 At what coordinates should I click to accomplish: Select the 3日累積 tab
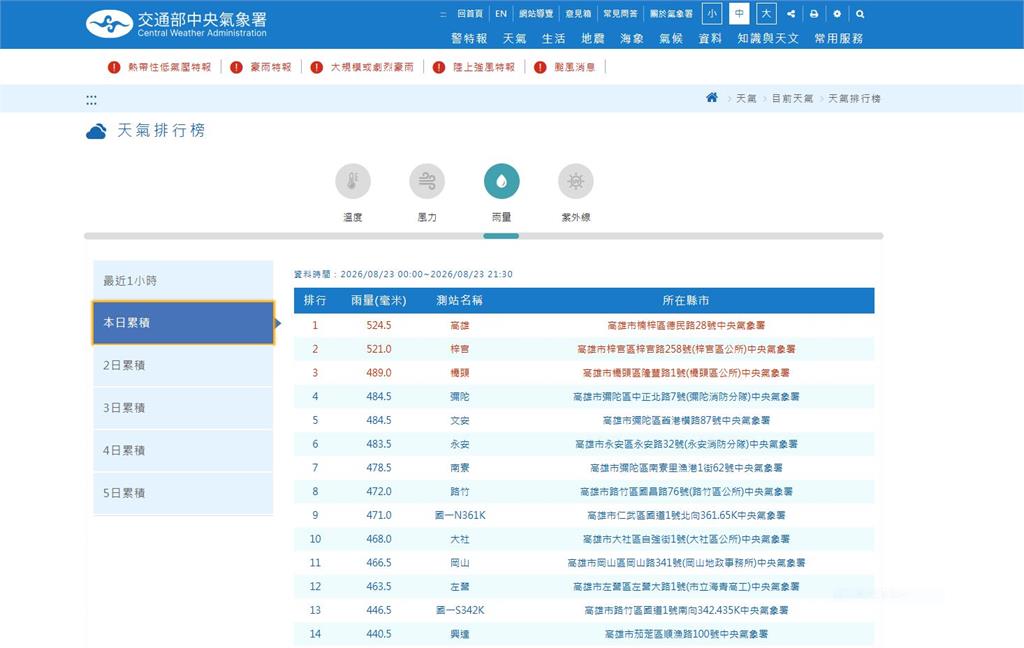pos(183,408)
